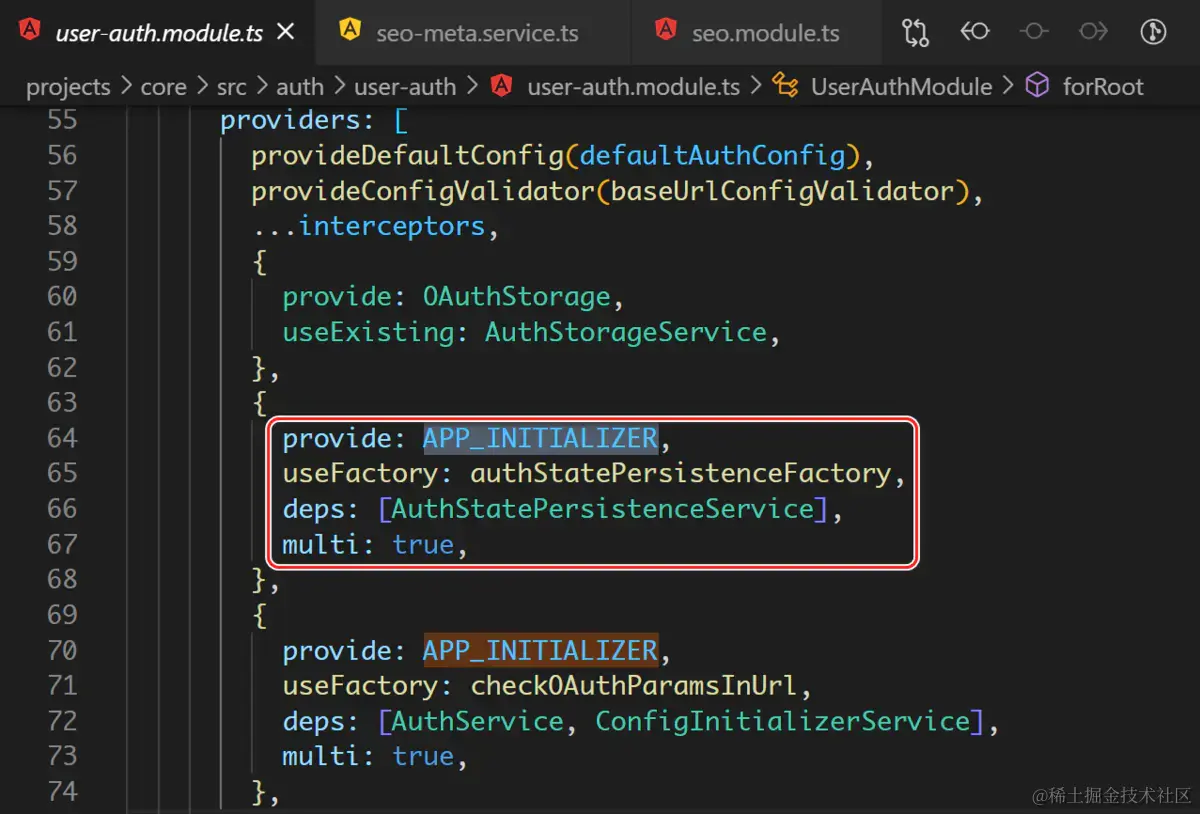Click 'OAuthStorage' on line 60
The width and height of the screenshot is (1200, 814).
click(x=516, y=297)
